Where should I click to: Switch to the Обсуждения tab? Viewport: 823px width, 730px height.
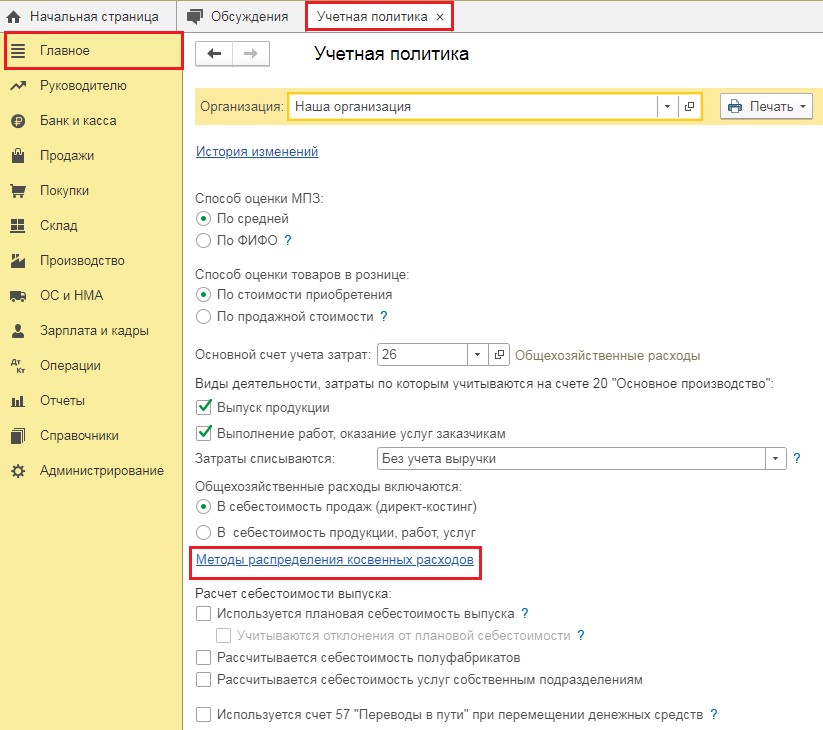coord(239,17)
